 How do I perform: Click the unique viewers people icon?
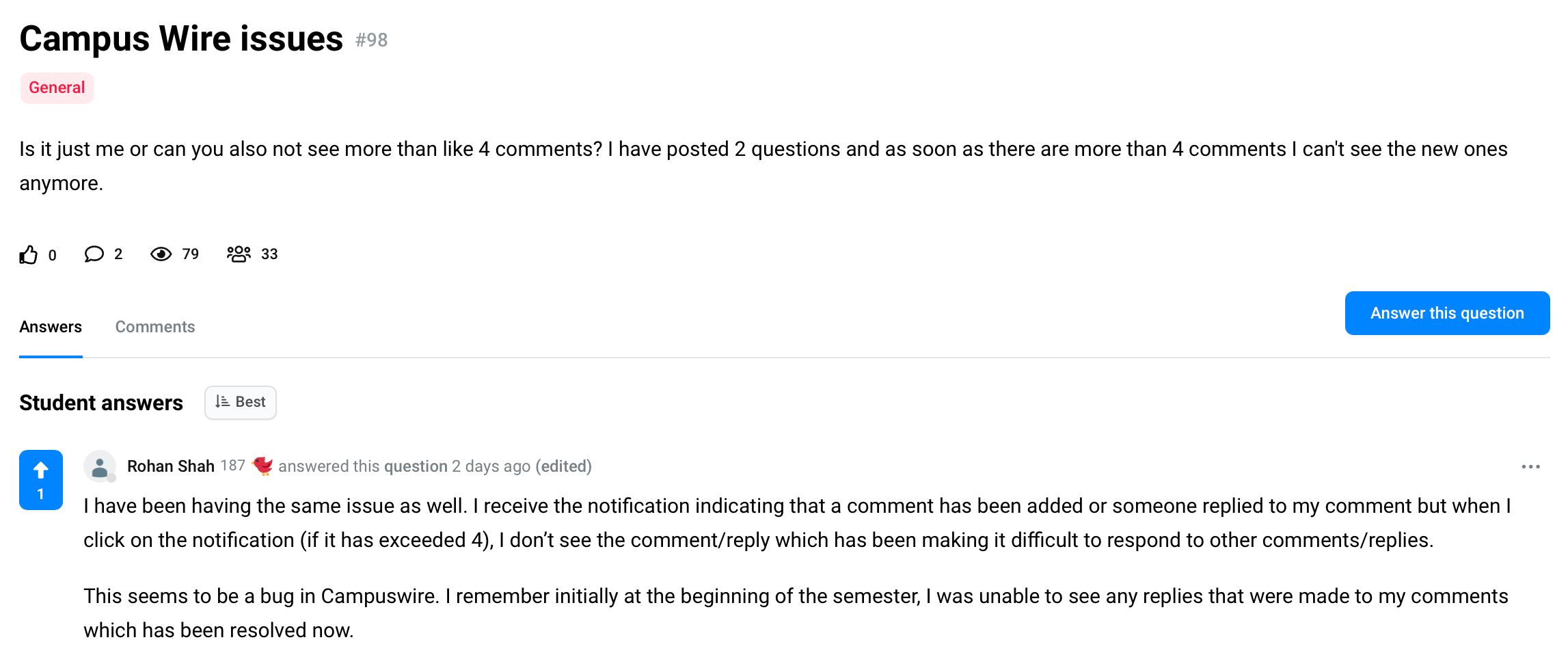point(239,254)
